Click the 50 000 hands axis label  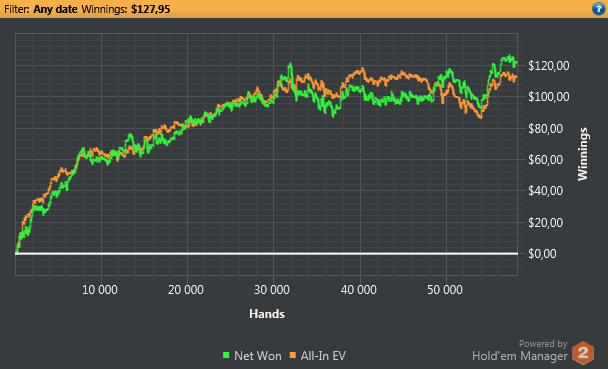[x=445, y=290]
